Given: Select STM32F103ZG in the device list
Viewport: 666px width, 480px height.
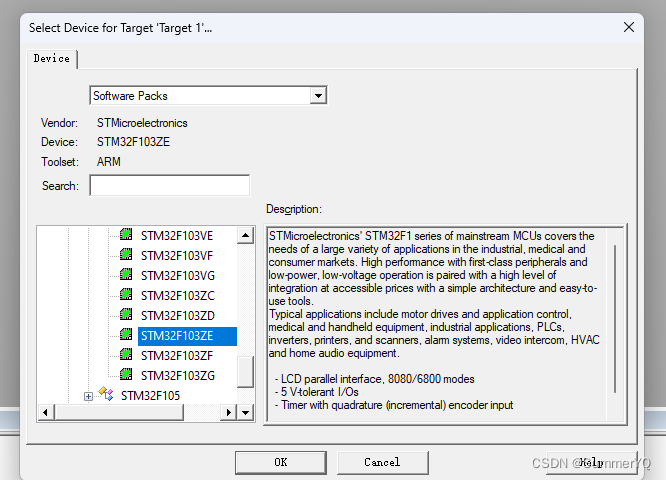Looking at the screenshot, I should [x=178, y=376].
